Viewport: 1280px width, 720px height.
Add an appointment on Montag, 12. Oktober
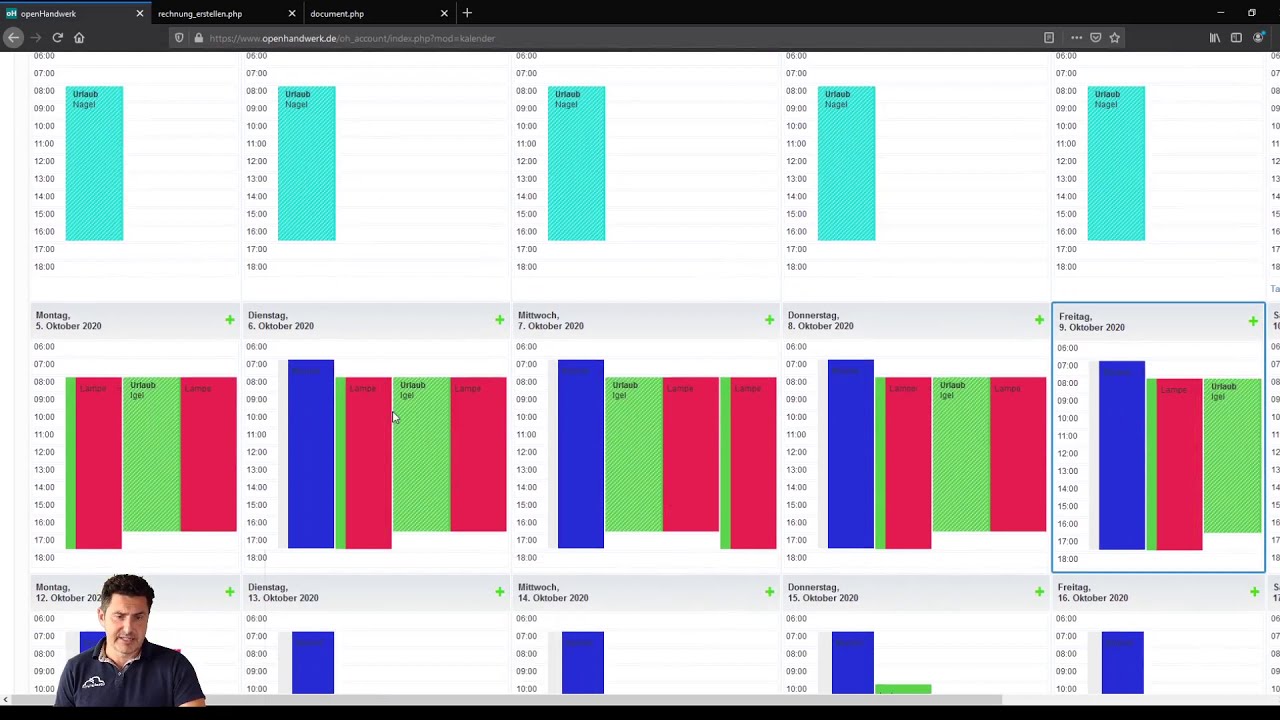pos(229,592)
